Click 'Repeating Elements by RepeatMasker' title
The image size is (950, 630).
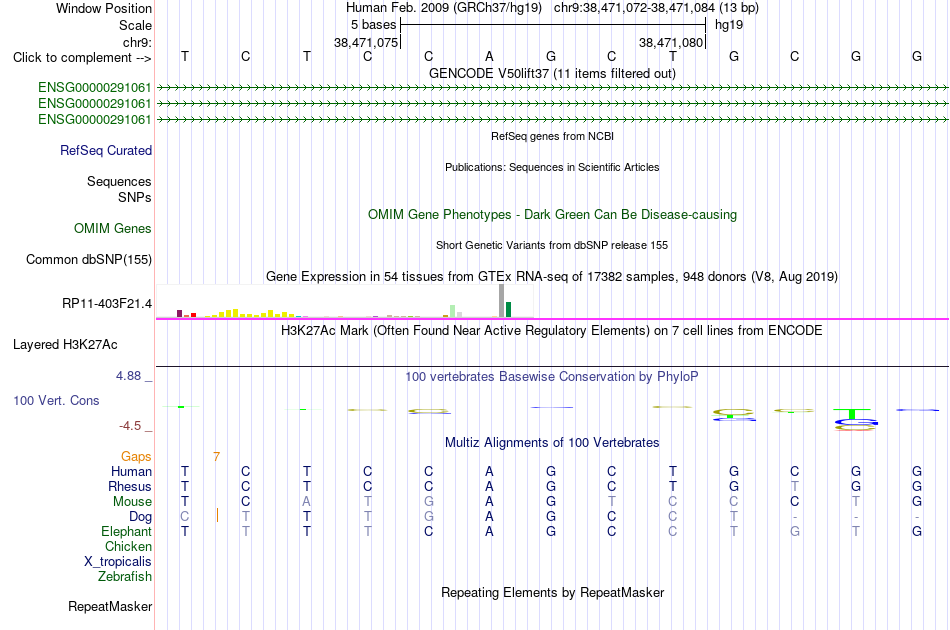click(x=553, y=592)
